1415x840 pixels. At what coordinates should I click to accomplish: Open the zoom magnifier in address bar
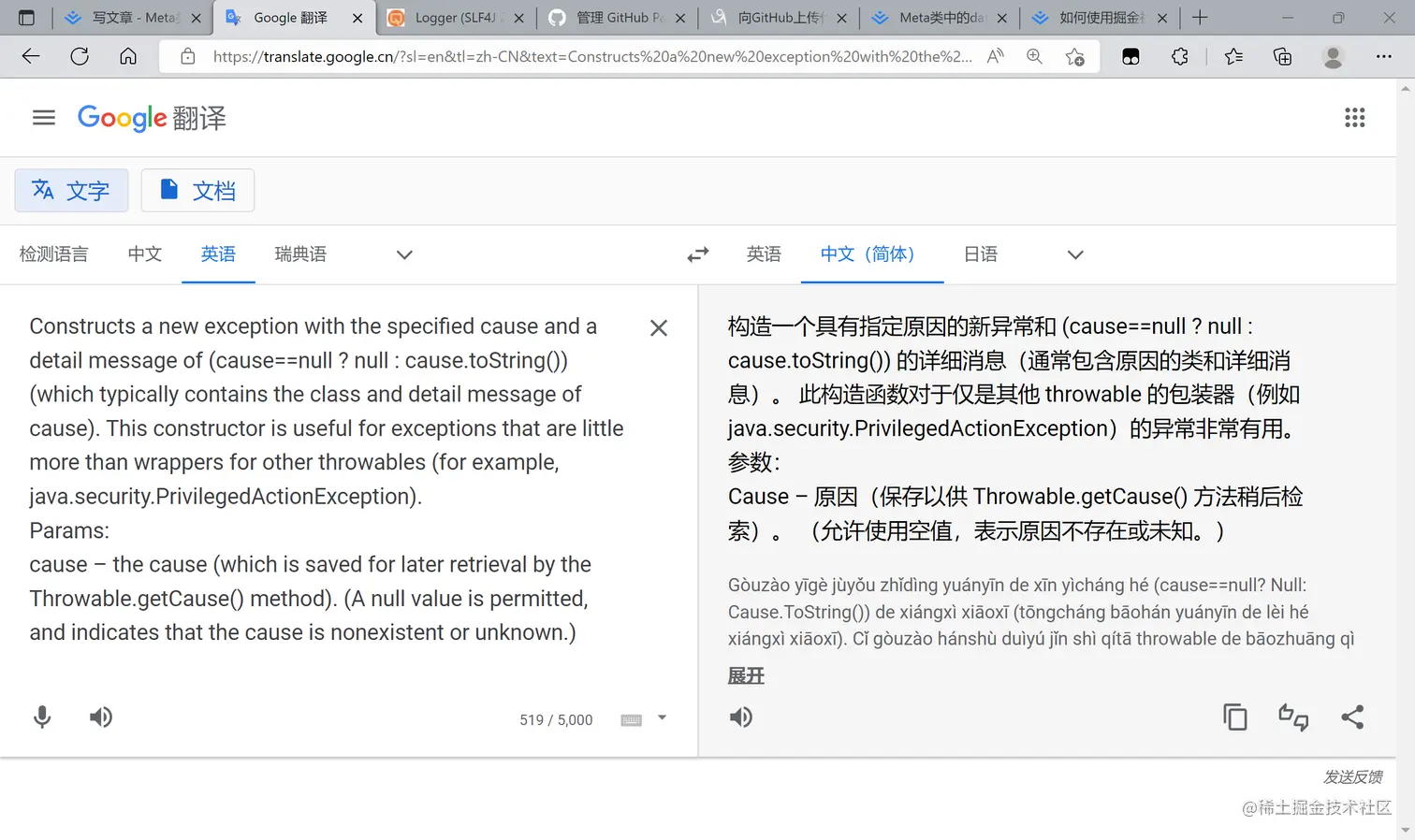point(1034,57)
